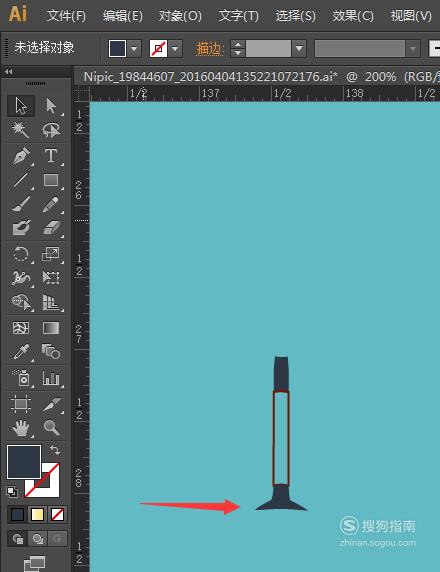This screenshot has height=572, width=440.
Task: Select the Hand tool
Action: click(x=21, y=428)
